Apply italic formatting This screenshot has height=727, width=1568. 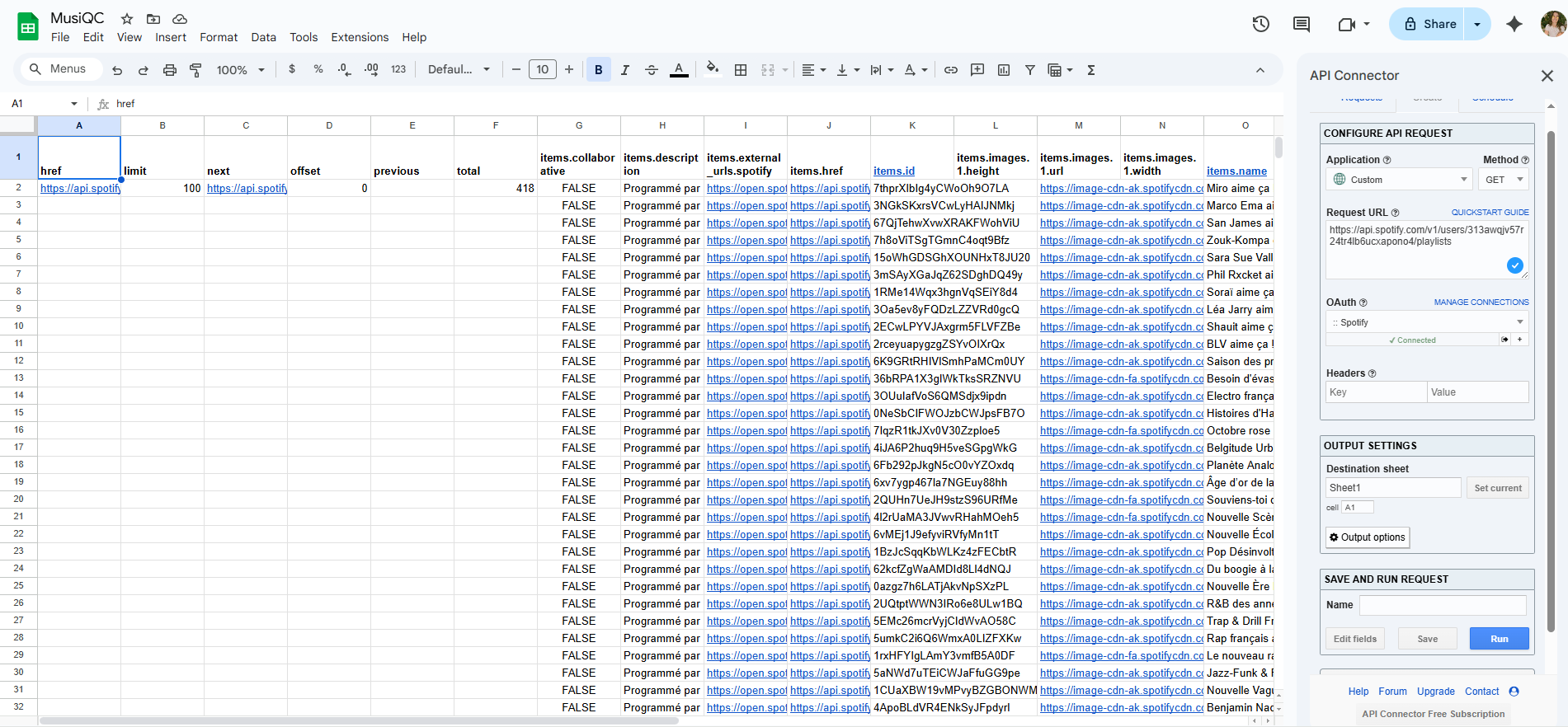click(x=625, y=70)
